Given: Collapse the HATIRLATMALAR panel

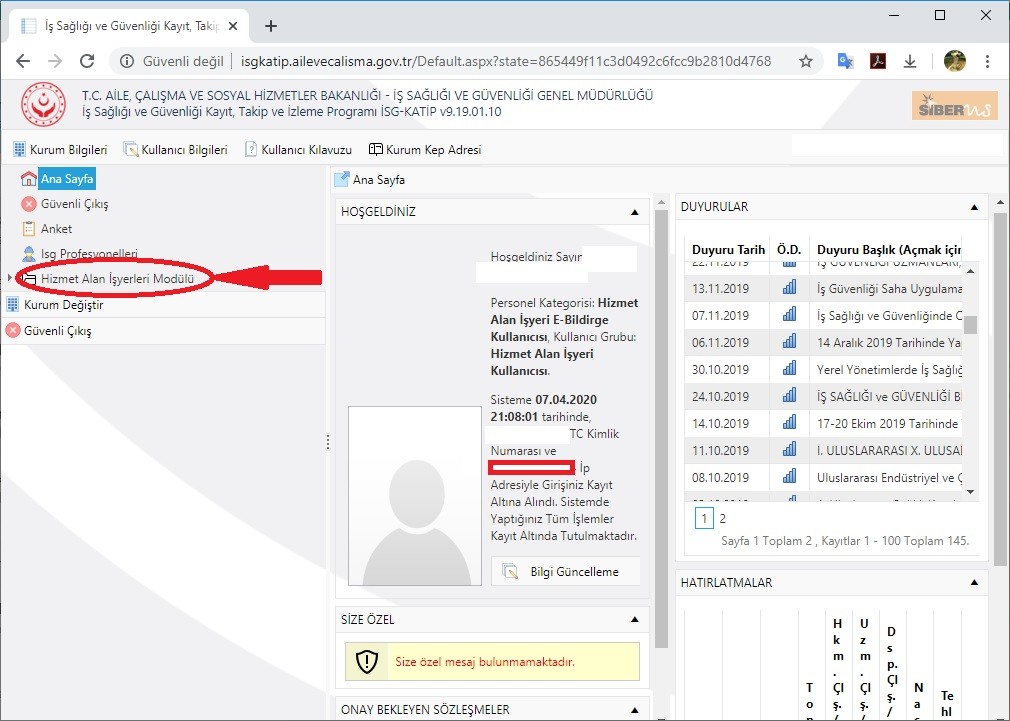Looking at the screenshot, I should (x=974, y=582).
